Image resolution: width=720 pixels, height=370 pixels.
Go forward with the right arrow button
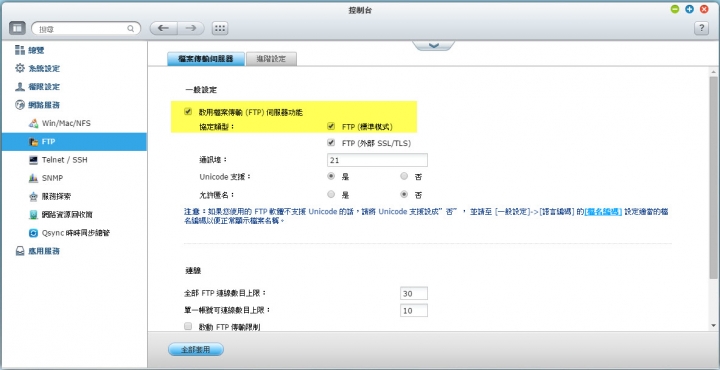point(191,28)
